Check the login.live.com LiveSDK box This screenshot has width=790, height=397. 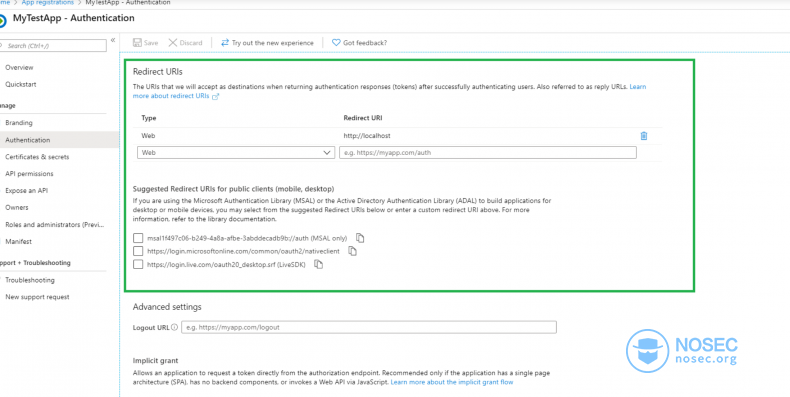(x=138, y=264)
